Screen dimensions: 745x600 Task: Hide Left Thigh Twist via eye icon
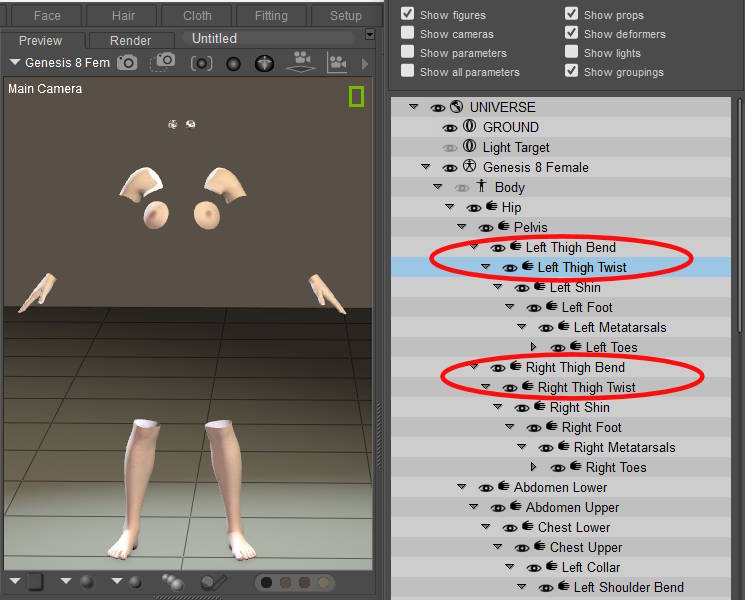point(510,268)
